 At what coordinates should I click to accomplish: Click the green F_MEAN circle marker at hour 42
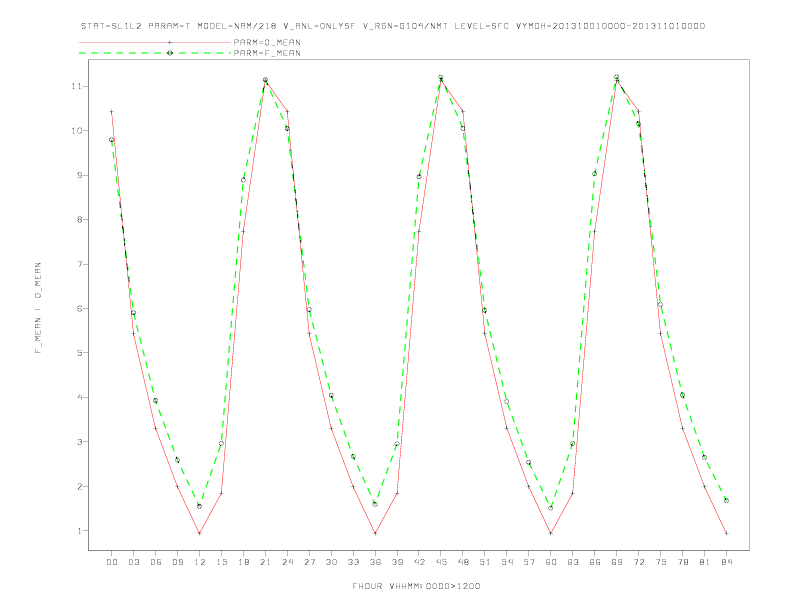coord(419,177)
